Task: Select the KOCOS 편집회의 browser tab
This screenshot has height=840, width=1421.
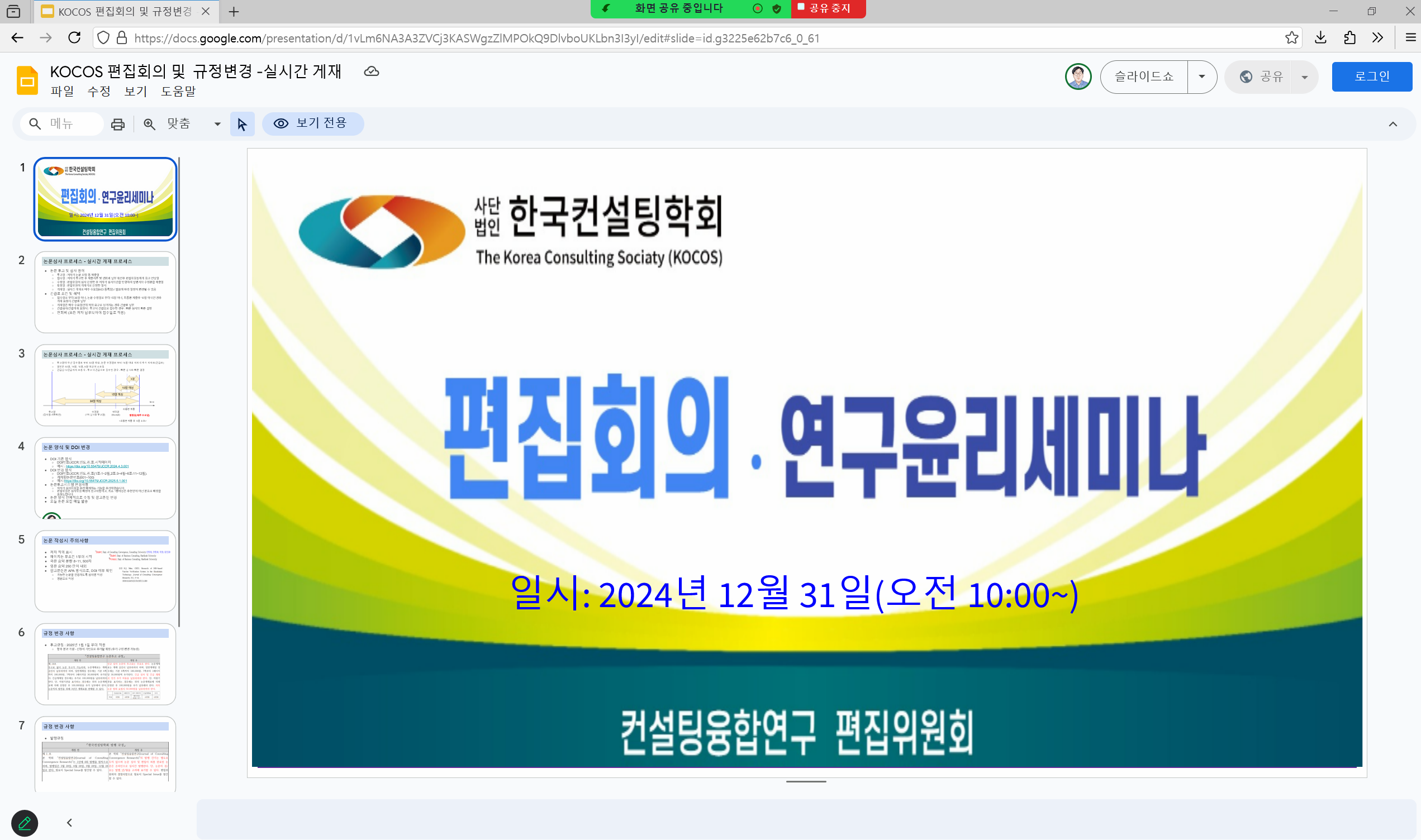Action: point(126,11)
